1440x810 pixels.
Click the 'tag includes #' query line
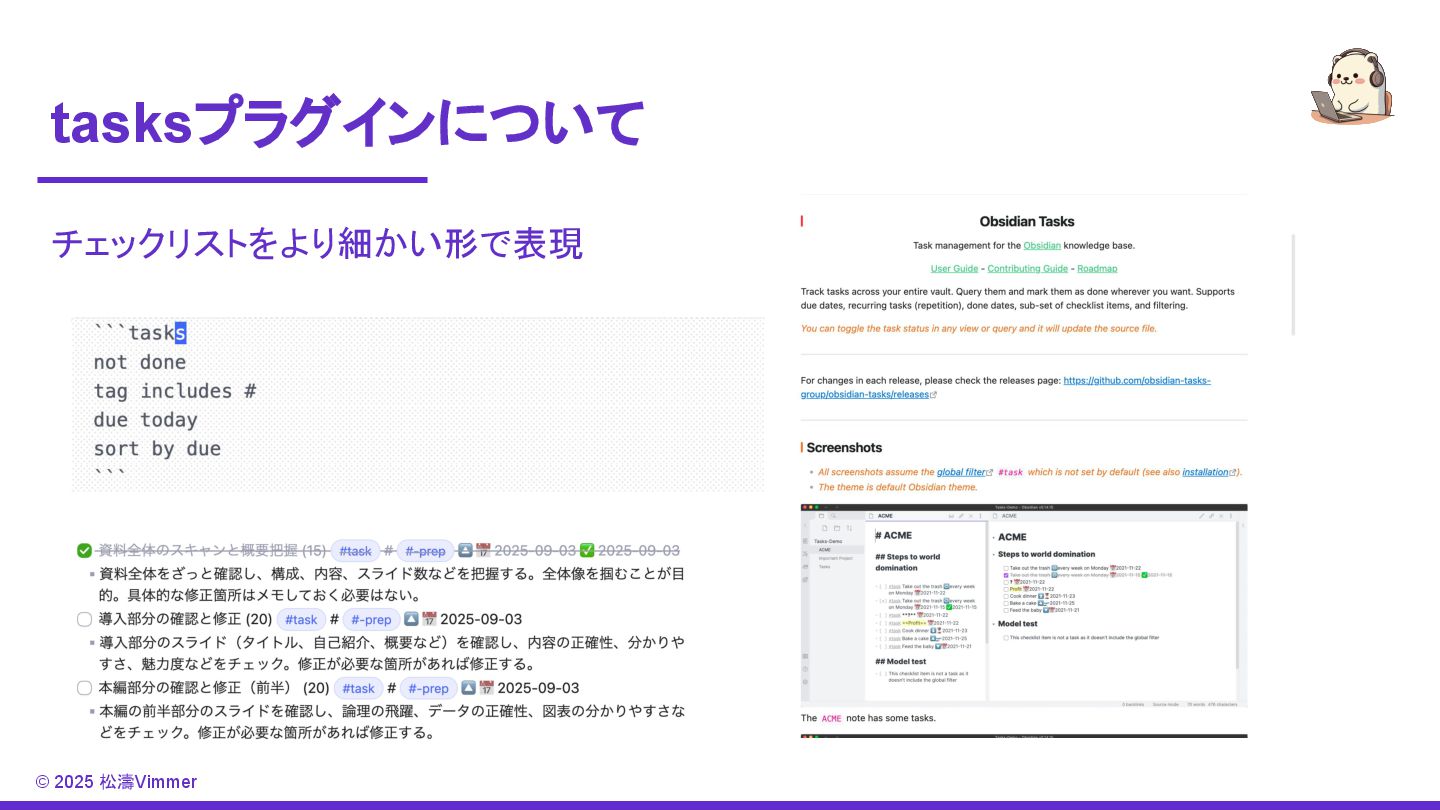(175, 391)
